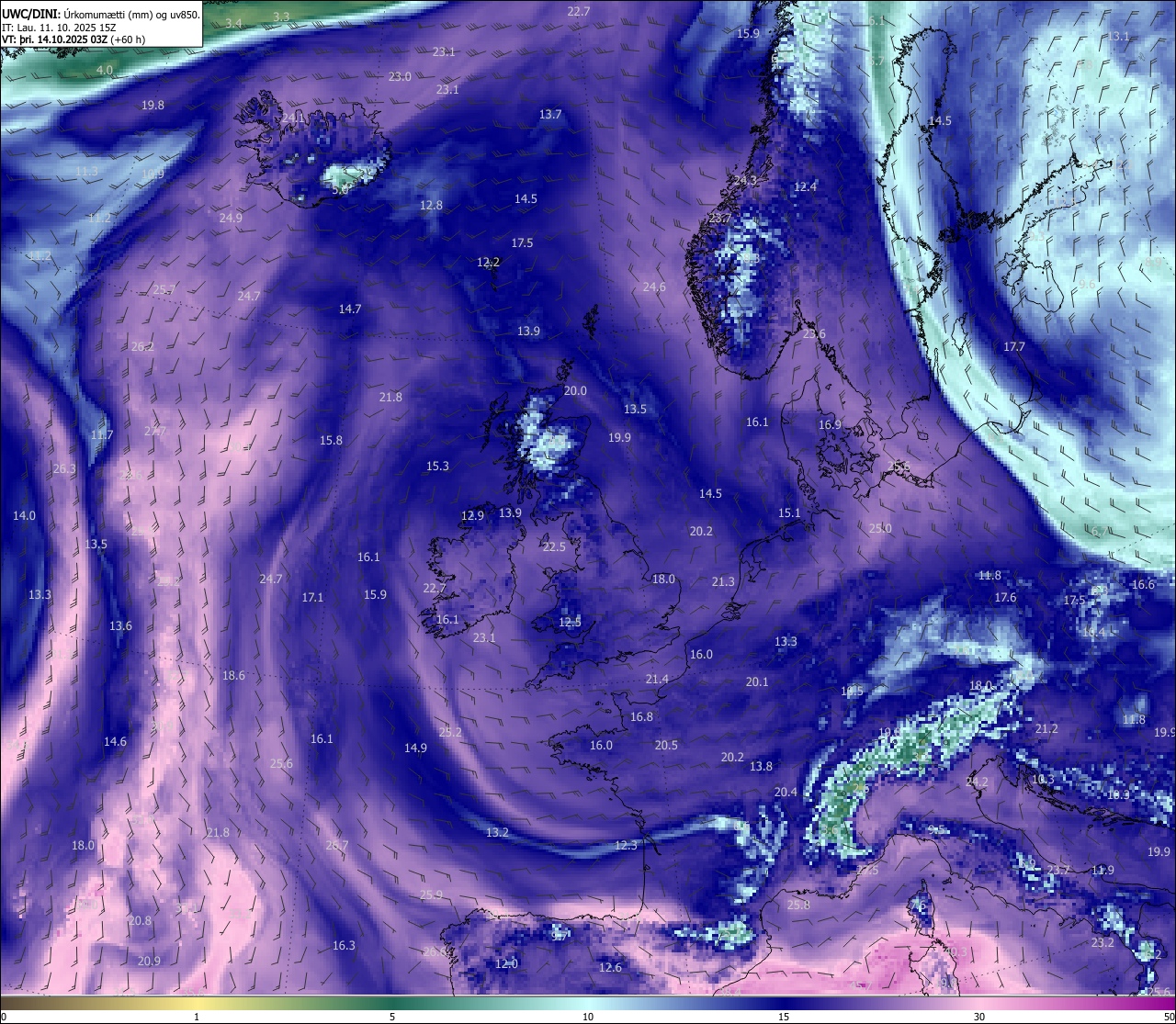Click the map value 16.6
The width and height of the screenshot is (1176, 1024).
pyautogui.click(x=1143, y=584)
